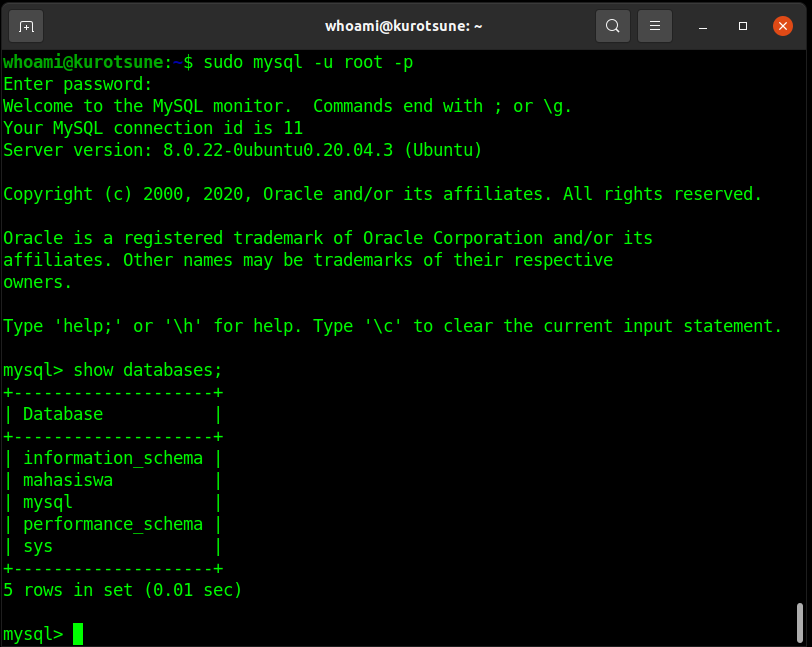Screen dimensions: 812x647
Task: Select the mysql database table row
Action: point(113,502)
